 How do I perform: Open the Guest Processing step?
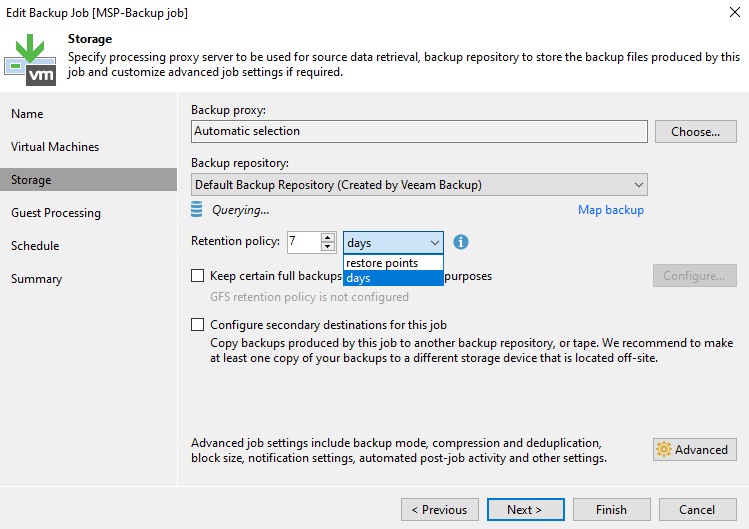tap(56, 213)
